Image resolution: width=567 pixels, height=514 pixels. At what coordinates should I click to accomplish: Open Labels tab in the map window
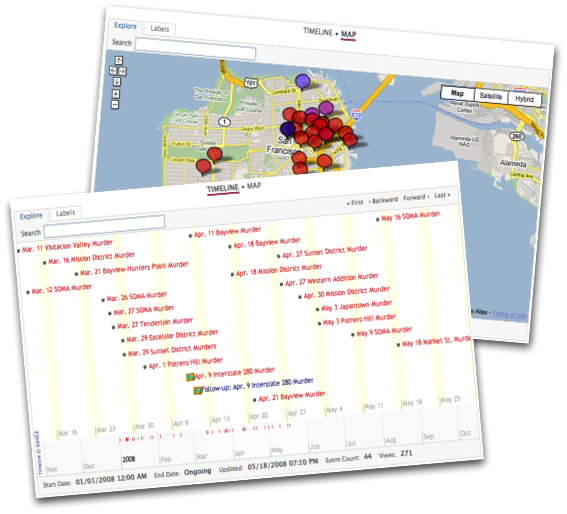pyautogui.click(x=159, y=29)
